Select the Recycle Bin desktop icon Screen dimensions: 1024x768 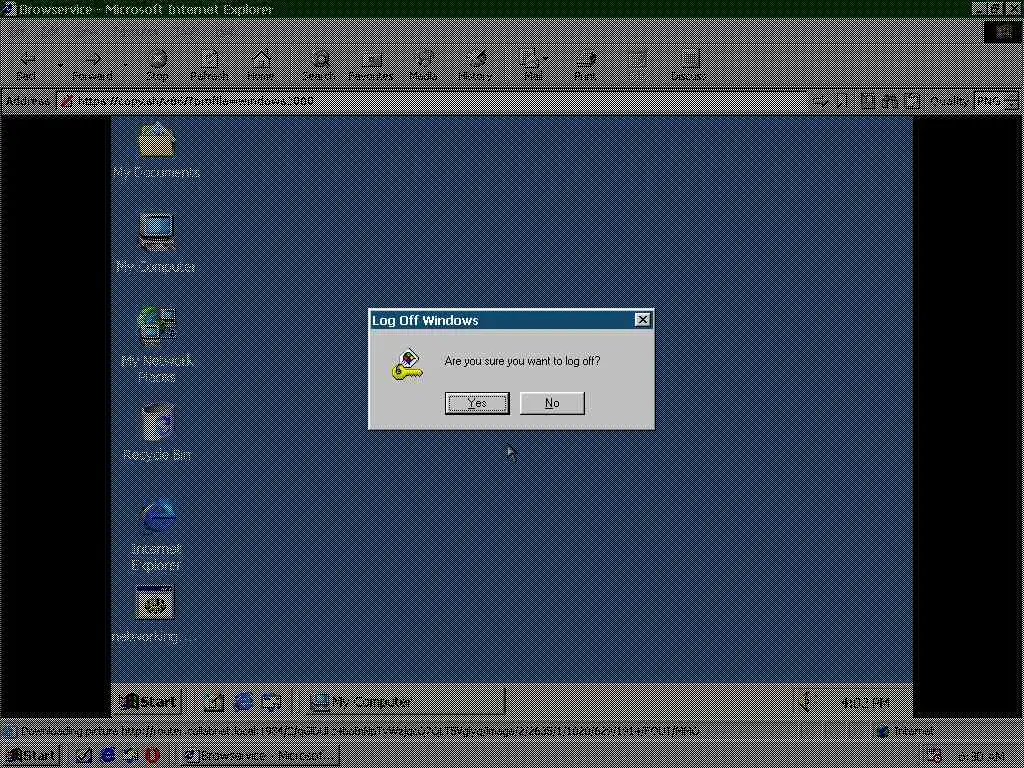[157, 432]
